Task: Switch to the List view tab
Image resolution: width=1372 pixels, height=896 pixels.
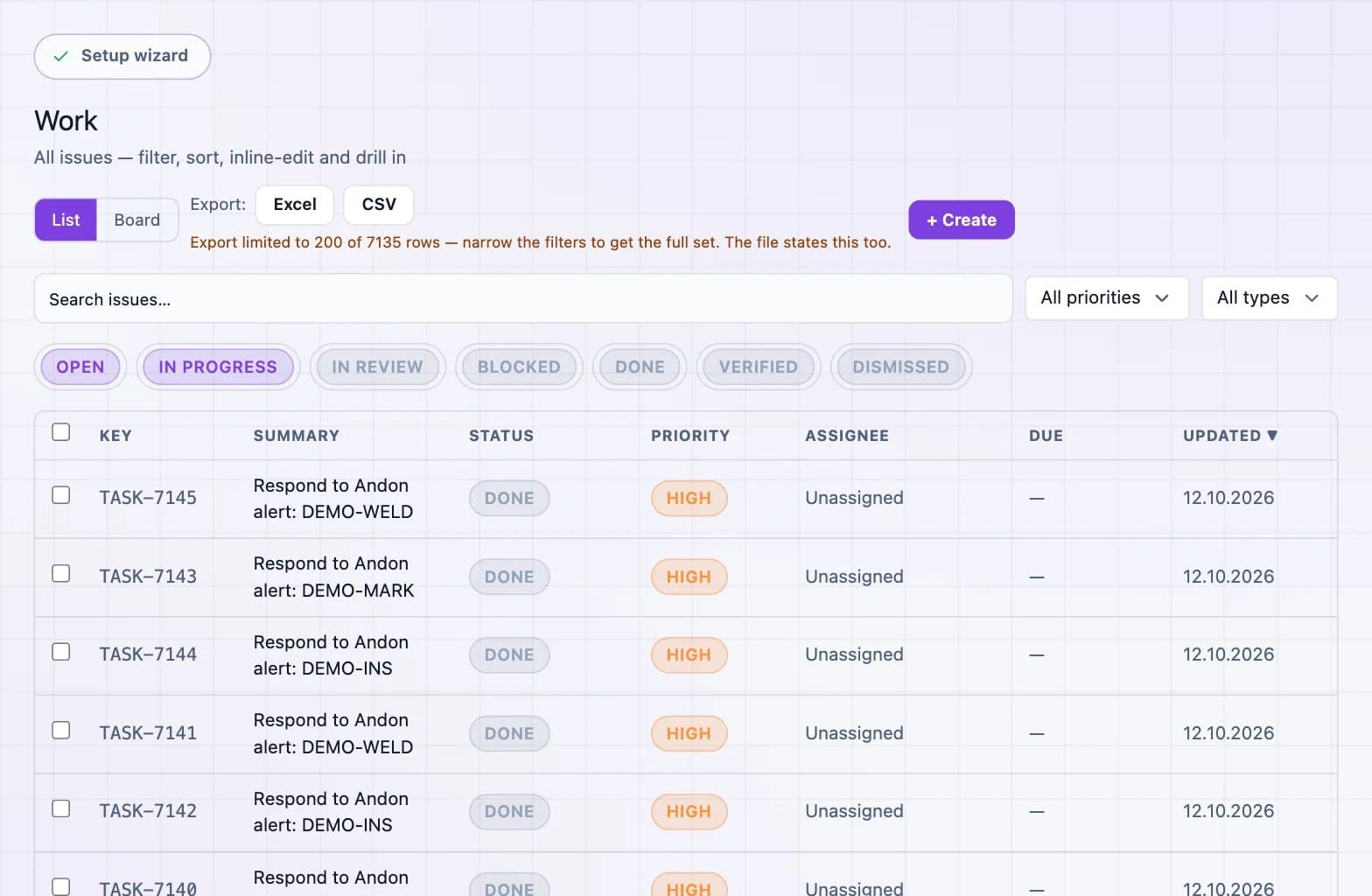Action: 66,220
